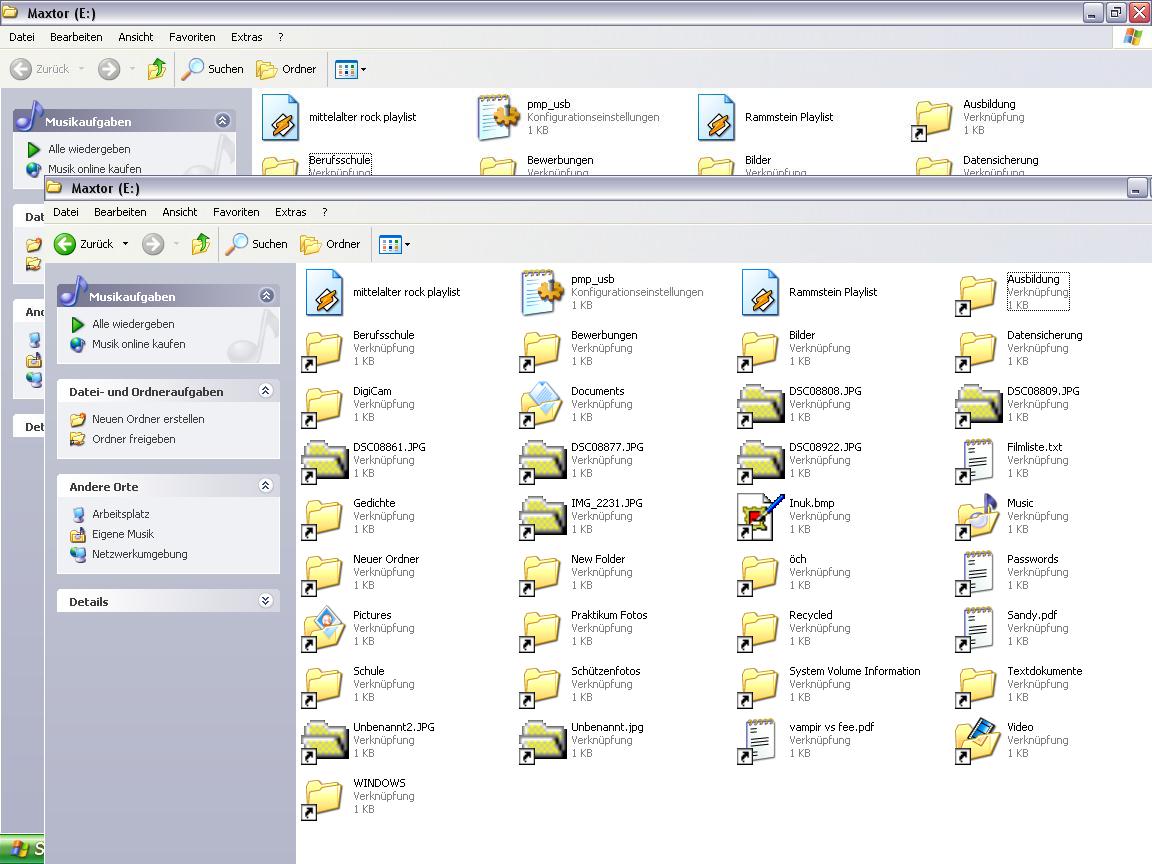Click Suchen in the back window toolbar

pos(212,69)
